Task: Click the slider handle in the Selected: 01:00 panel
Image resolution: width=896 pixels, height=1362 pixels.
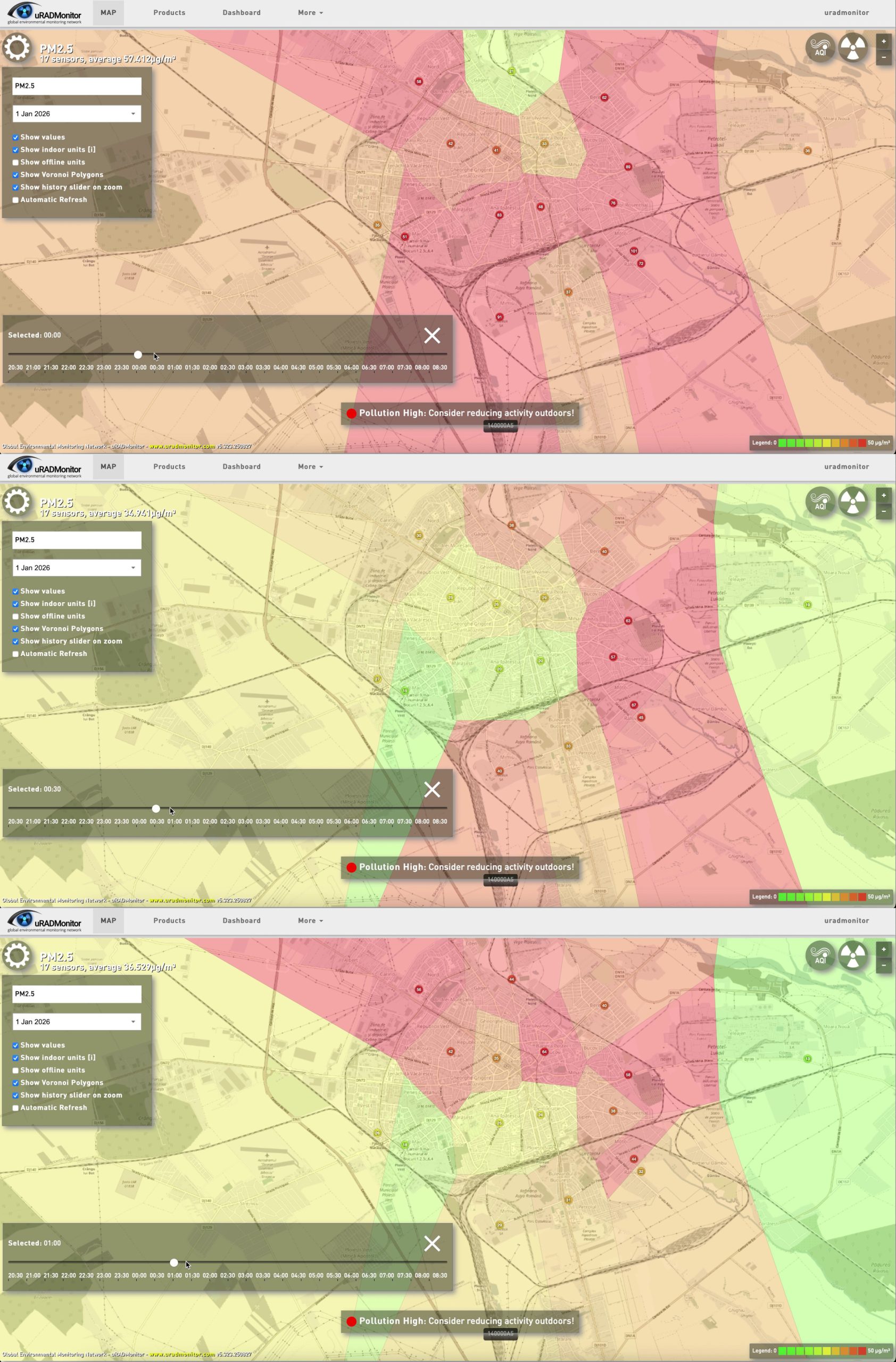Action: (x=174, y=1263)
